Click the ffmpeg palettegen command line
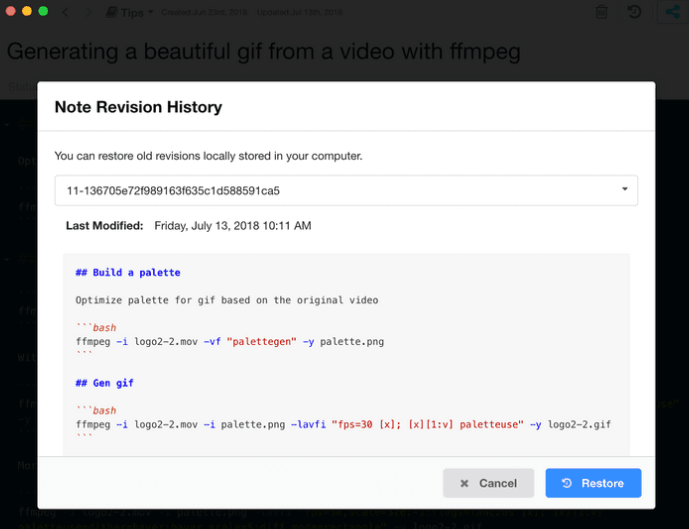The image size is (689, 529). [x=230, y=341]
